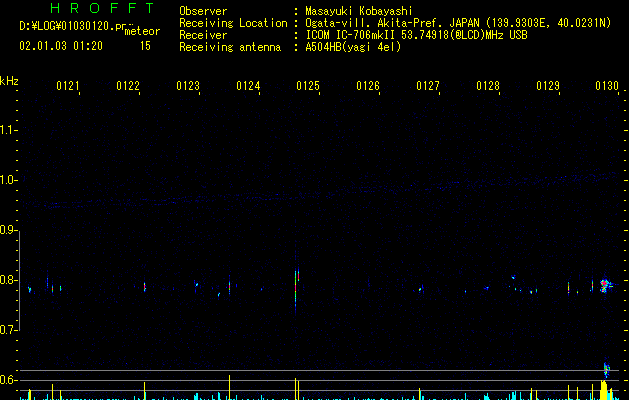Click the 0.7 kHz frequency label
629x400 pixels.
[x=8, y=330]
